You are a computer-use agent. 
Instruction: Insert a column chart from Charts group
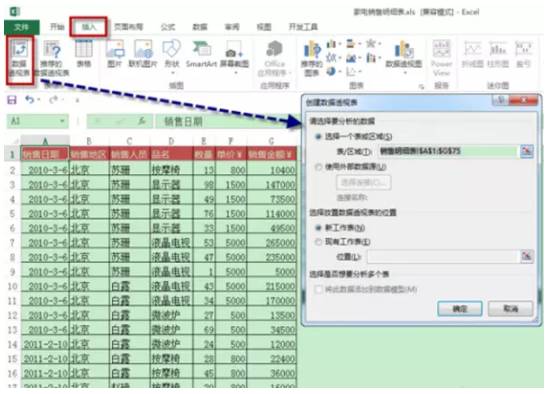pyautogui.click(x=331, y=44)
